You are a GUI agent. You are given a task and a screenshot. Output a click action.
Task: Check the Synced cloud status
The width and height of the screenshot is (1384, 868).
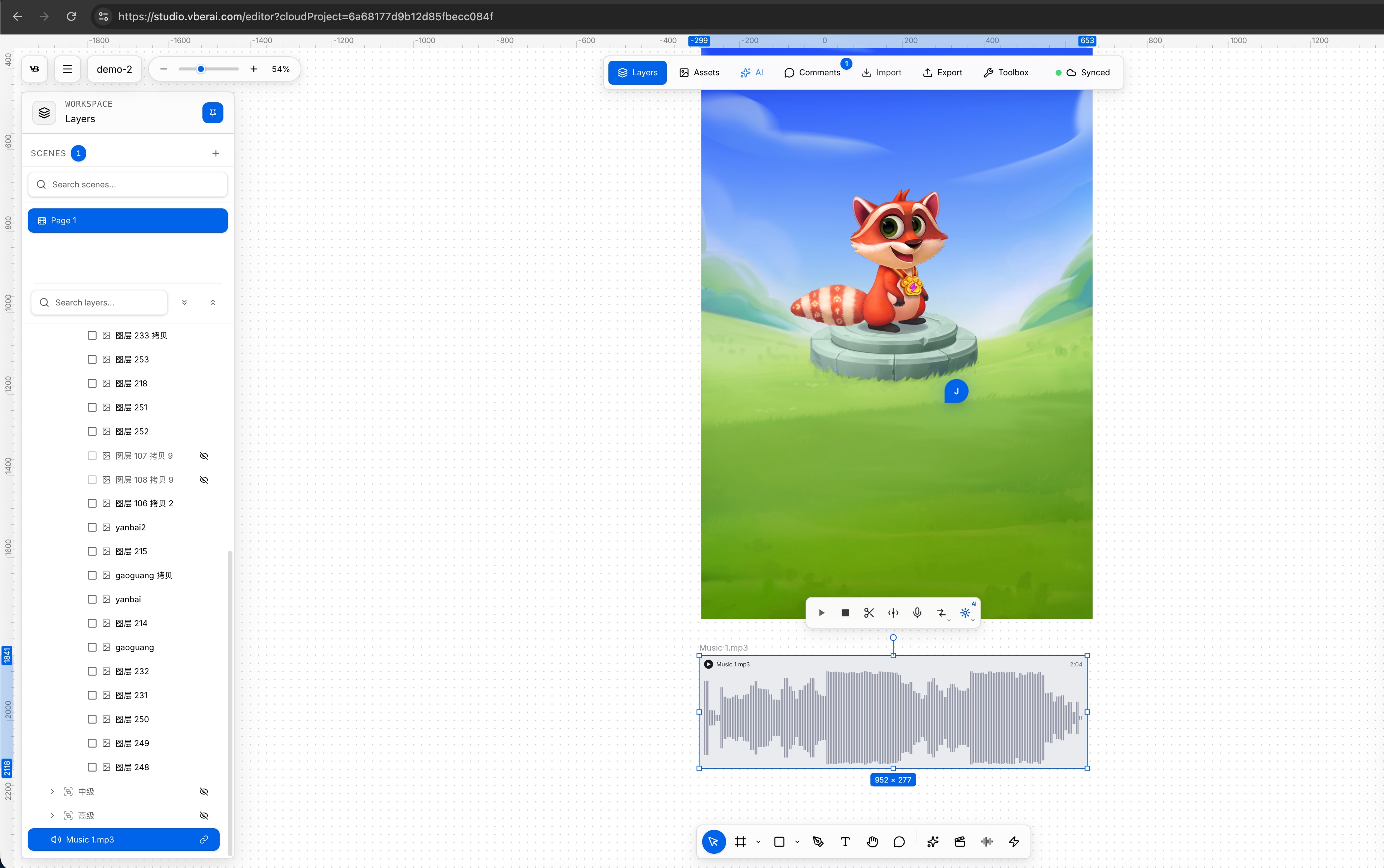(x=1083, y=72)
